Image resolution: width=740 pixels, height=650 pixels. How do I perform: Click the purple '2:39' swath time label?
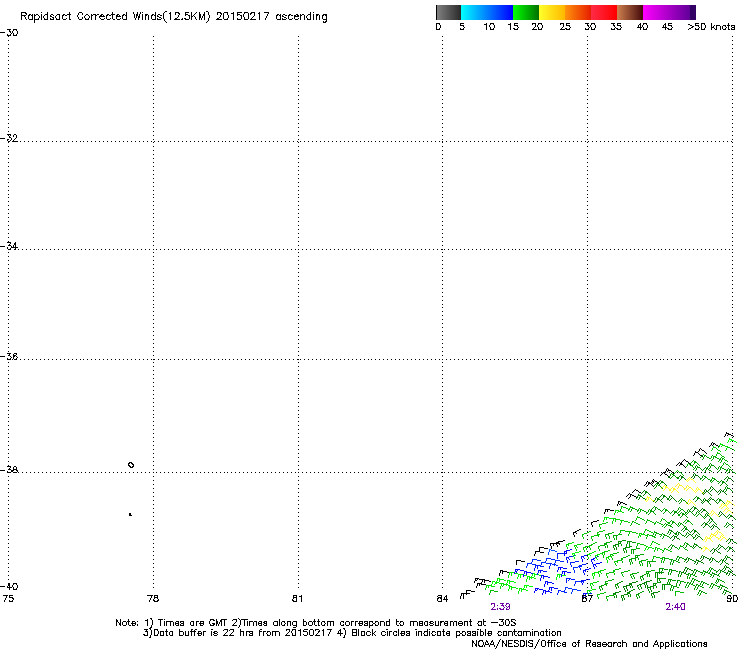pos(500,607)
